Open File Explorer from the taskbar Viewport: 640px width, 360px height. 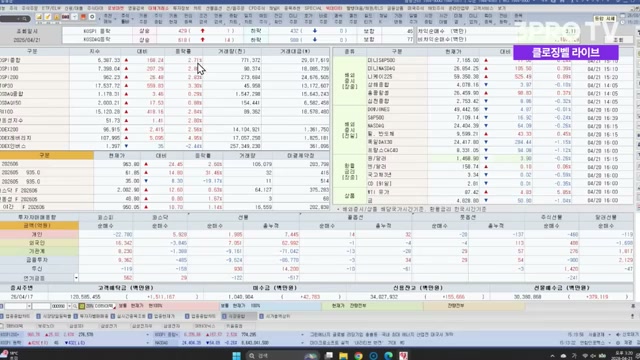pos(343,356)
